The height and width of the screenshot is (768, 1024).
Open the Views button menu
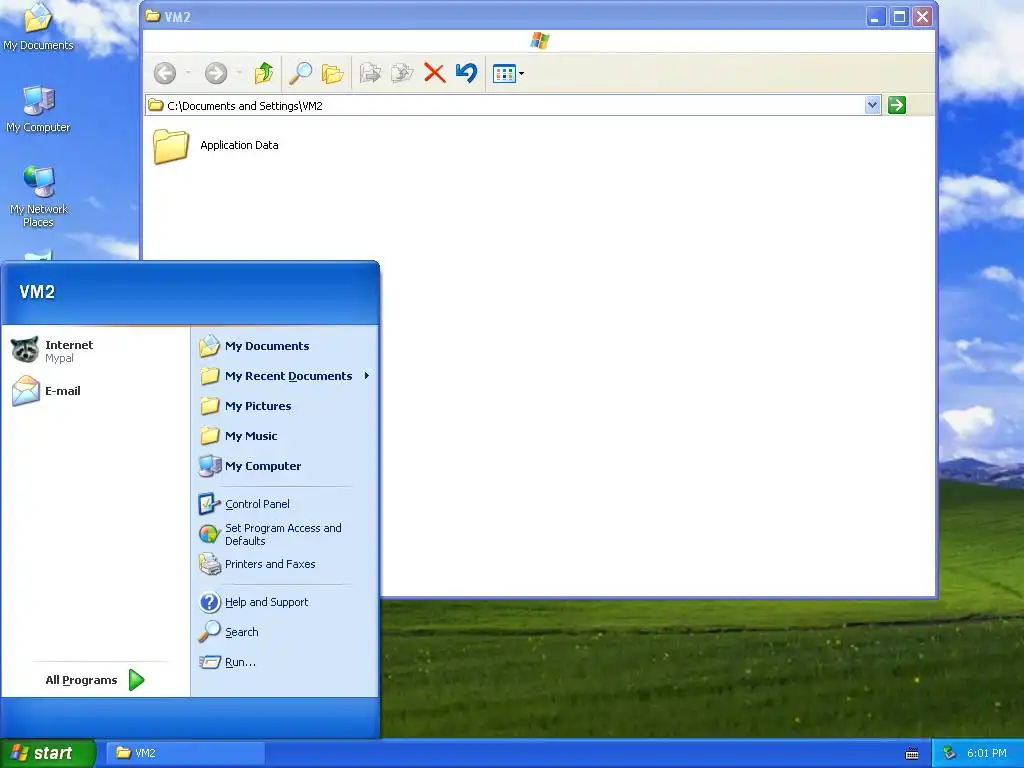coord(508,74)
